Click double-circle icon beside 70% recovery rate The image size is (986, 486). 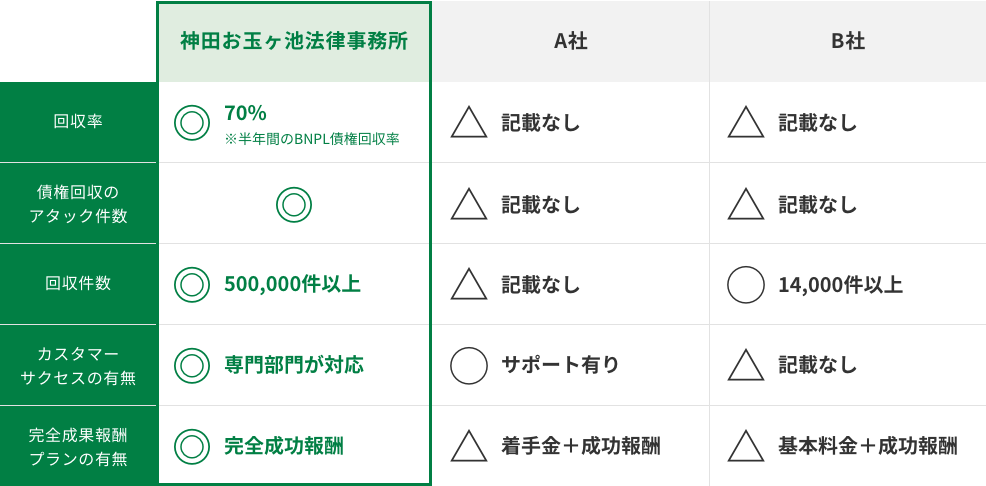point(192,123)
